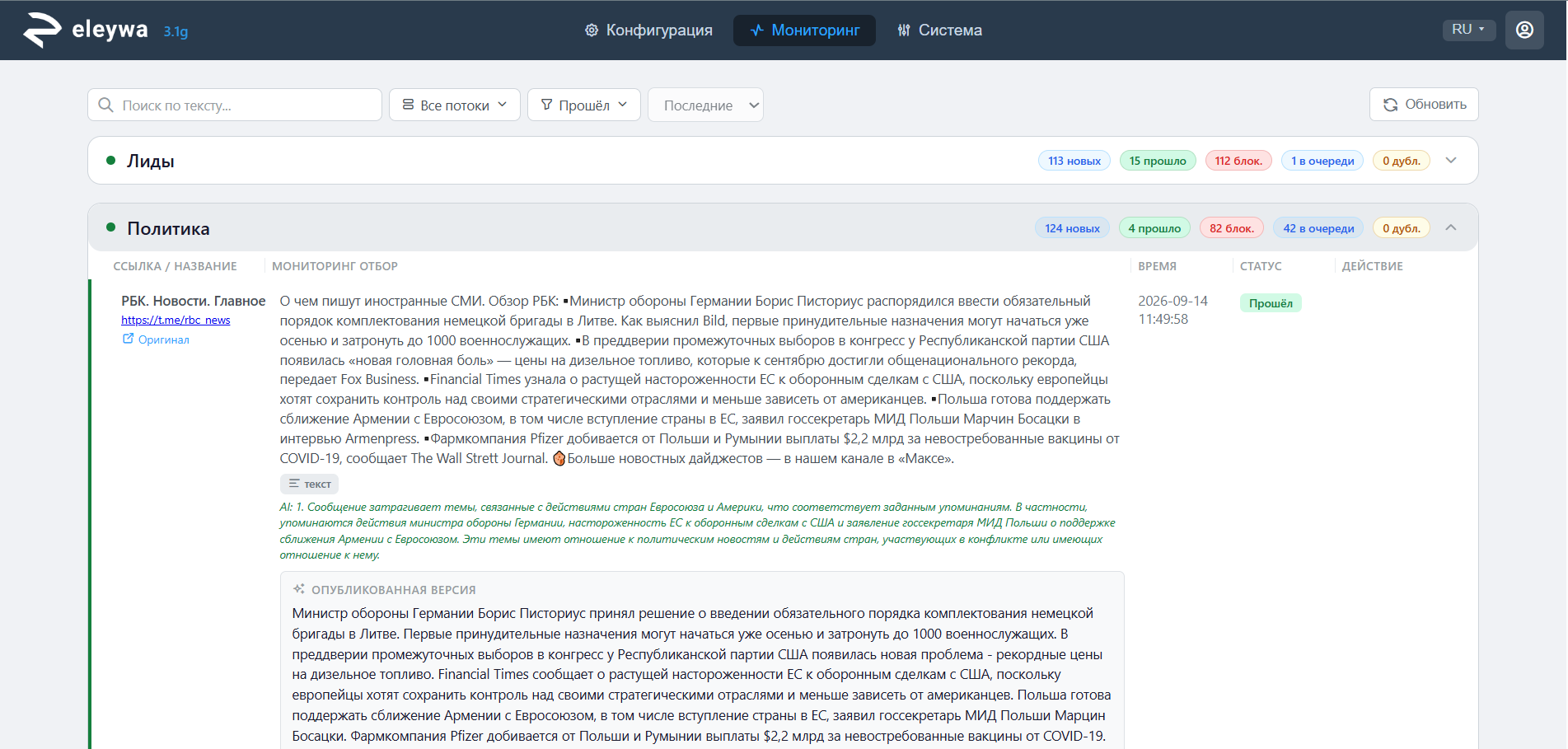Click the 82 блок. badge in Политика
Screen dimensions: 1568x749
point(1232,228)
